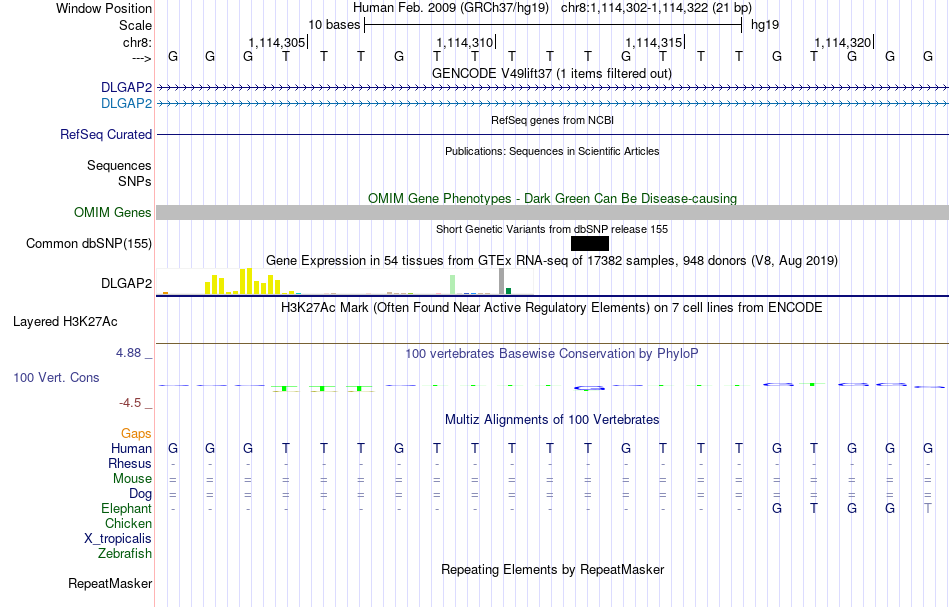Click the PhyloP Basewise Conservation title

(x=552, y=353)
